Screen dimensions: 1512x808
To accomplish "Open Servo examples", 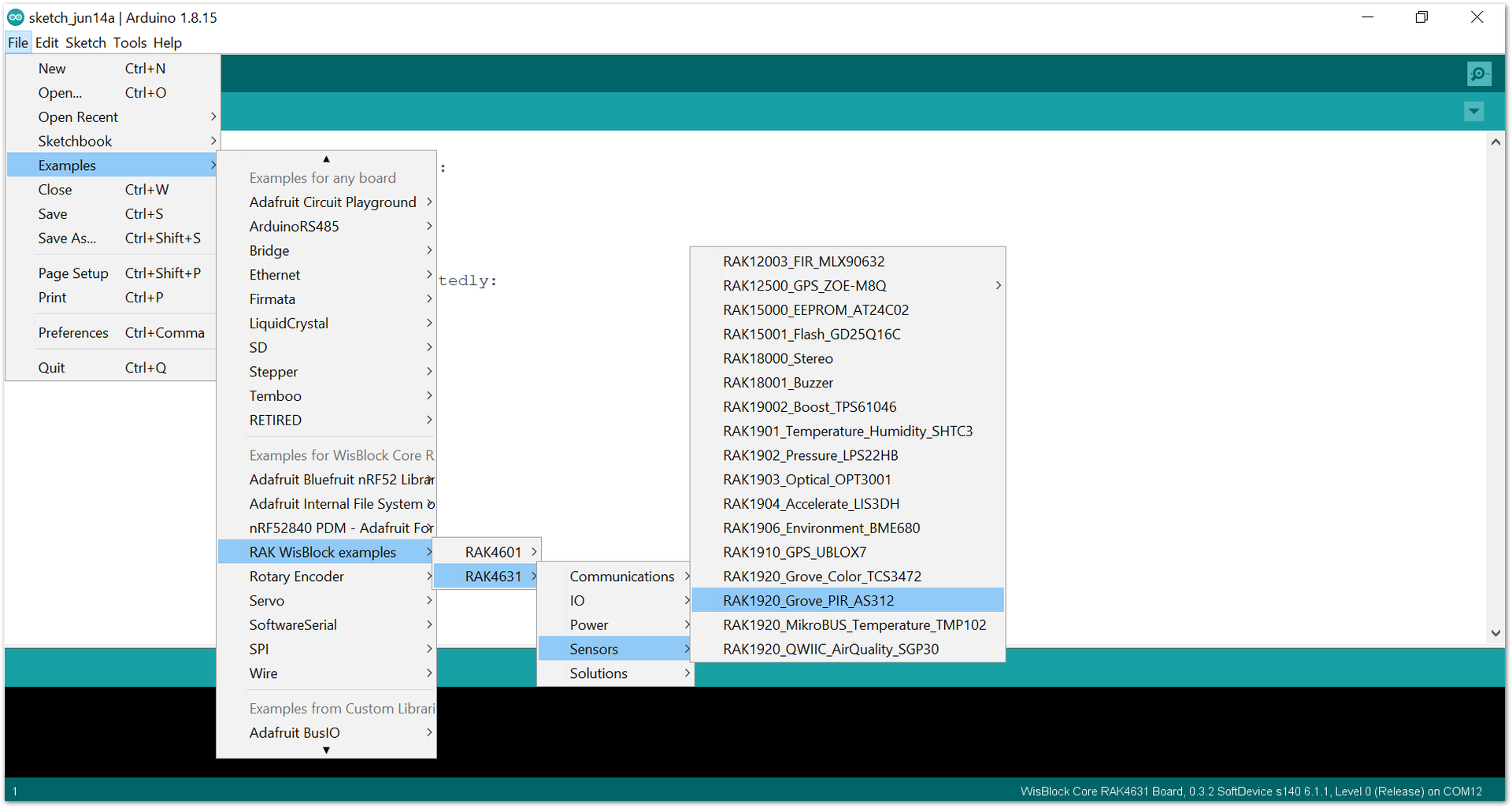I will [x=326, y=601].
